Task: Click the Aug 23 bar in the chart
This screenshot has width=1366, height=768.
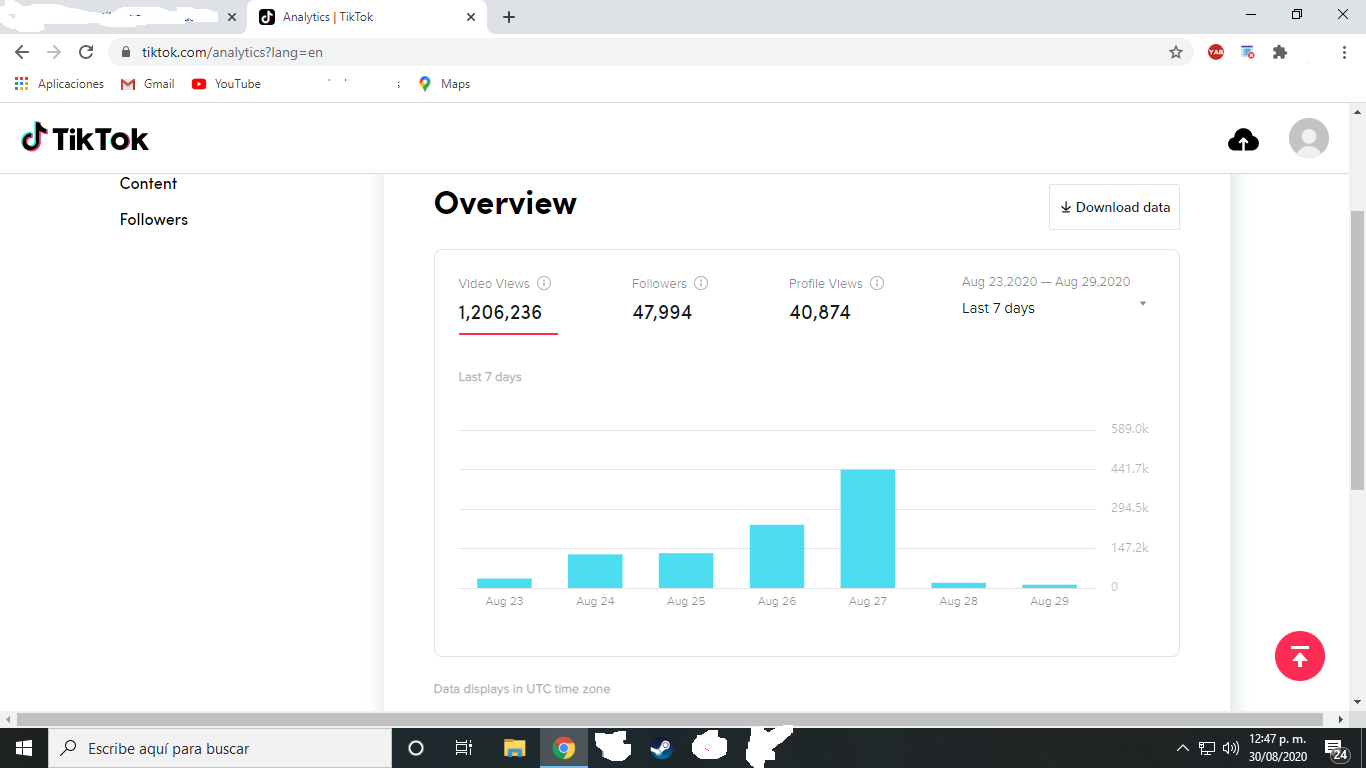Action: [504, 583]
